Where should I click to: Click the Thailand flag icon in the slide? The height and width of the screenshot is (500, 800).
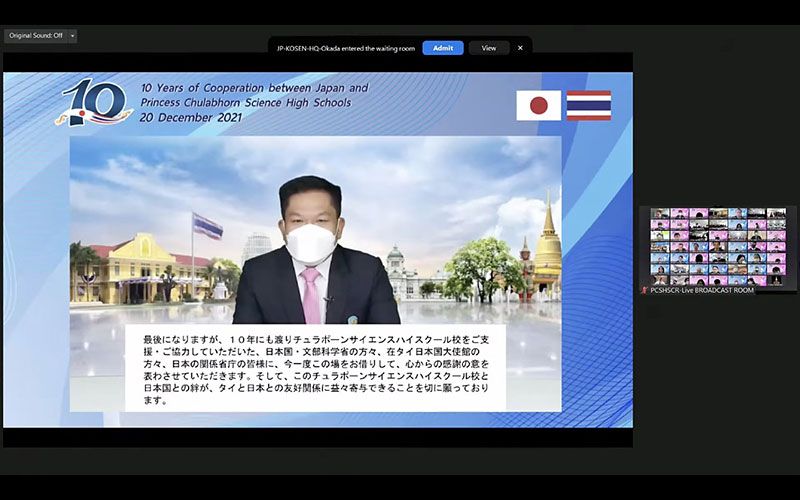(588, 105)
